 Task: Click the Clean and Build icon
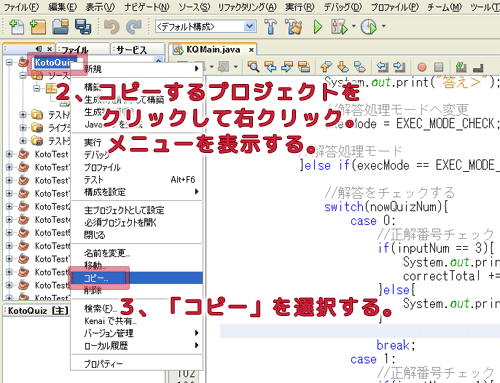click(293, 27)
